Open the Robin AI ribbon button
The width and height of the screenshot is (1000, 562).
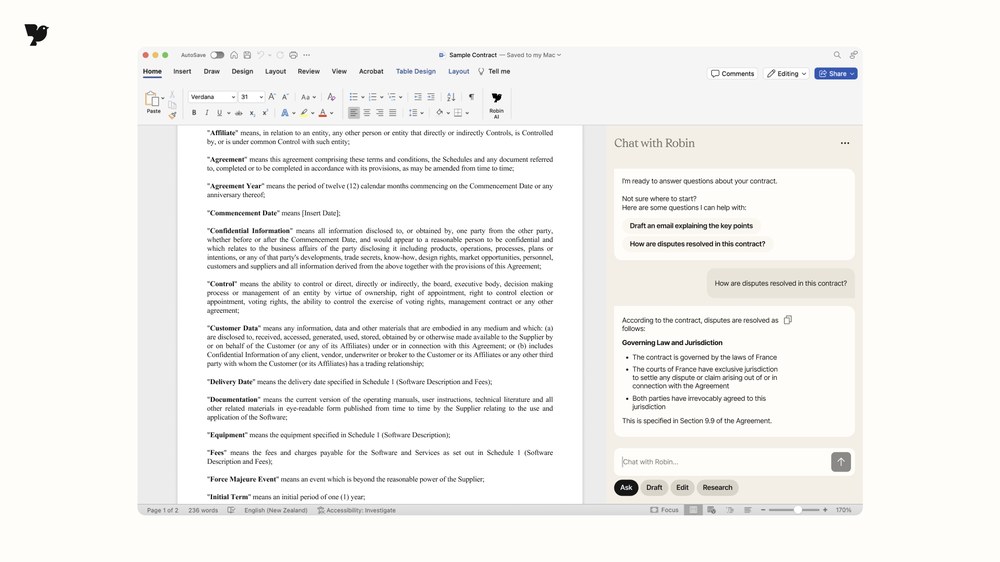(496, 105)
